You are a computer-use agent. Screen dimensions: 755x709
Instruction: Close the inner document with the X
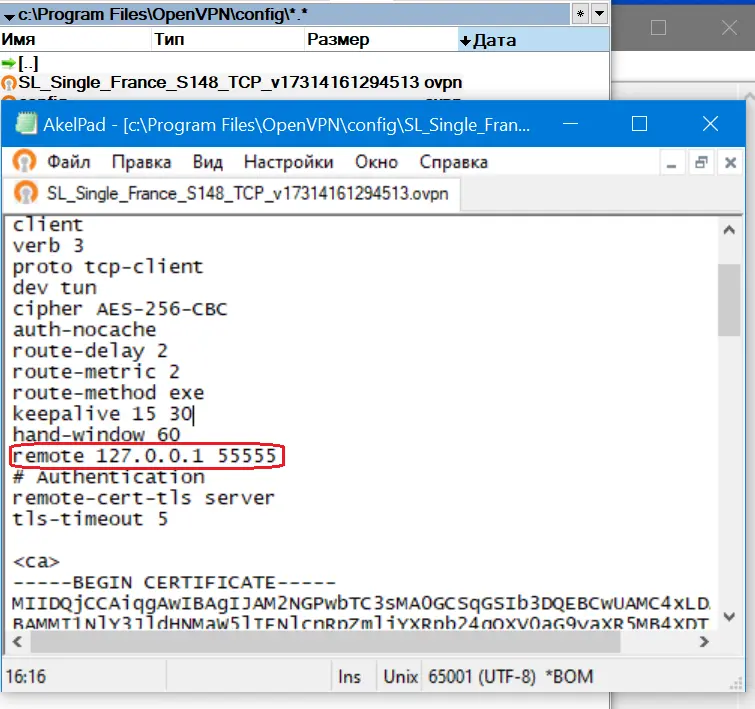point(730,163)
